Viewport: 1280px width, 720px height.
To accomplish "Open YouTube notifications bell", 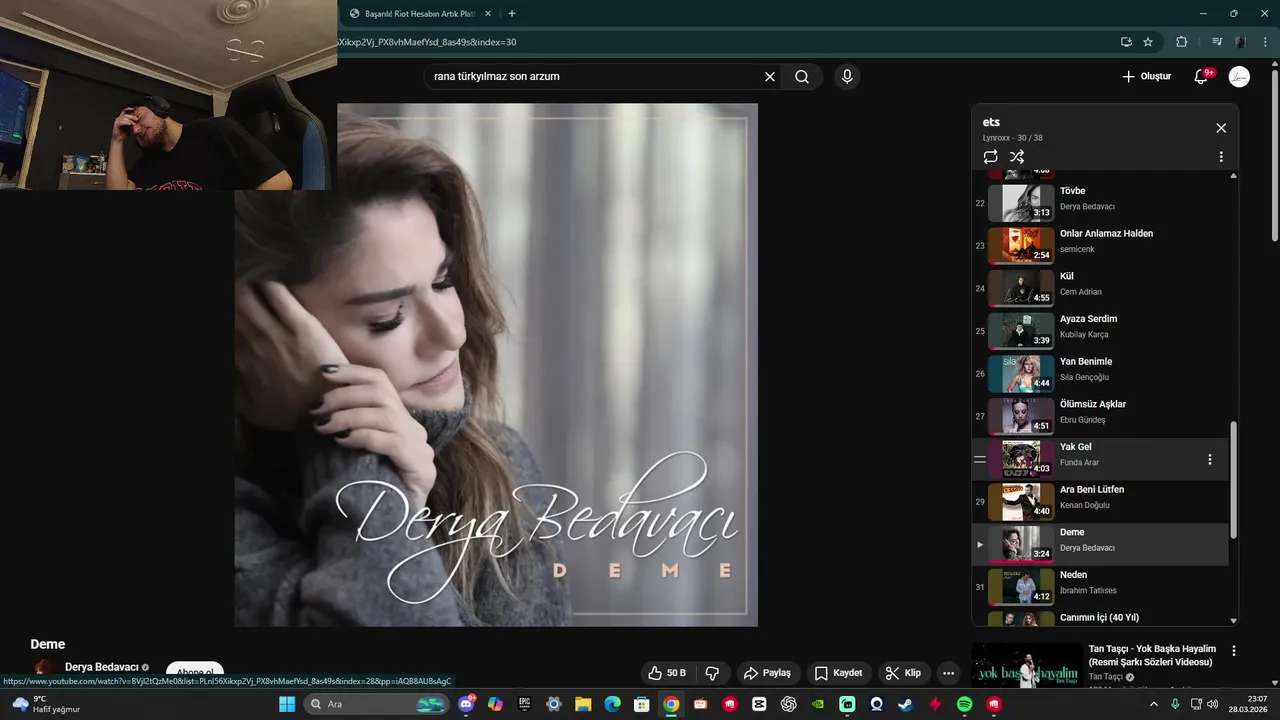I will pyautogui.click(x=1202, y=77).
